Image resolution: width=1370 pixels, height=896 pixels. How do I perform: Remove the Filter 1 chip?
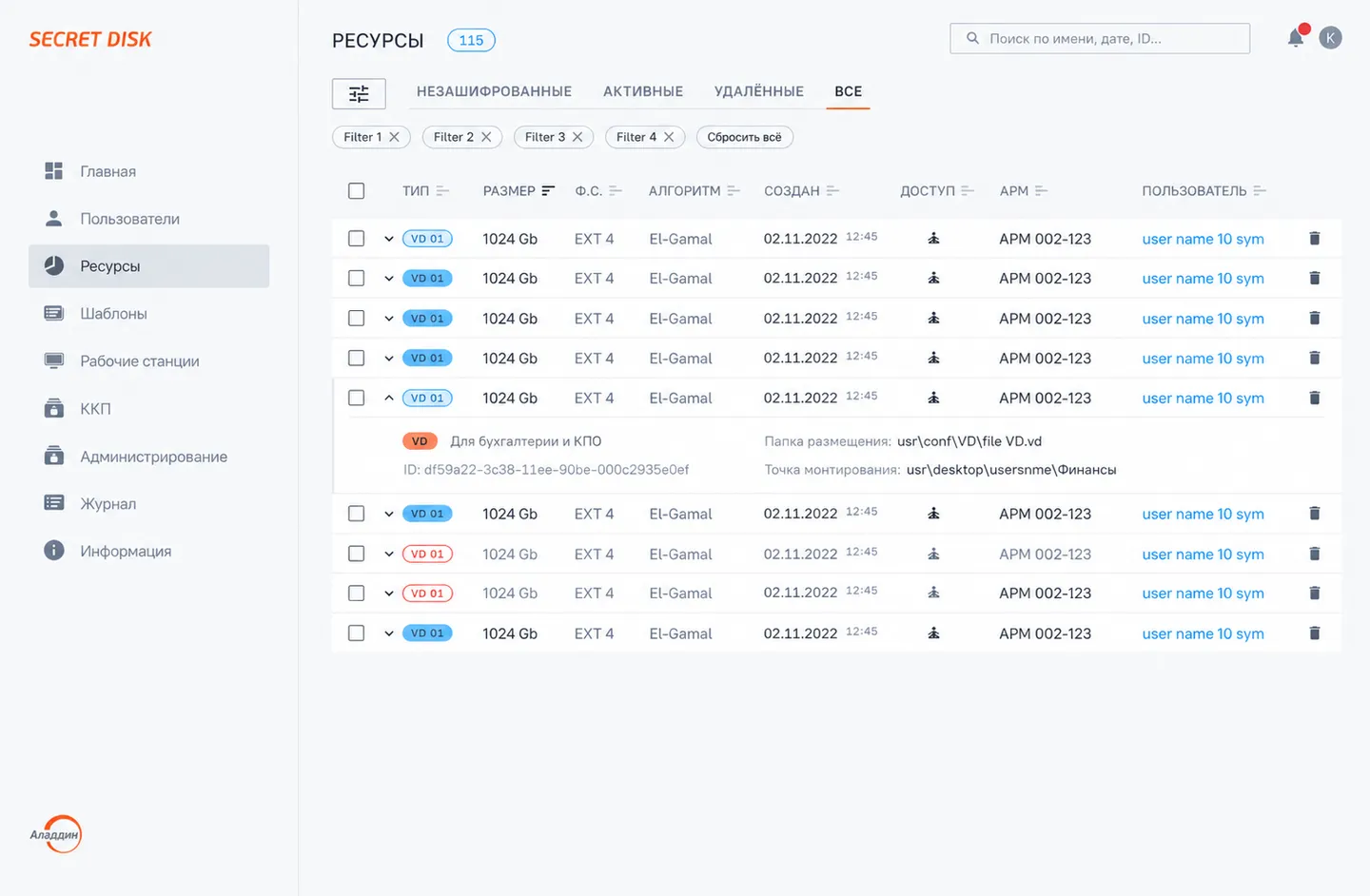point(394,137)
